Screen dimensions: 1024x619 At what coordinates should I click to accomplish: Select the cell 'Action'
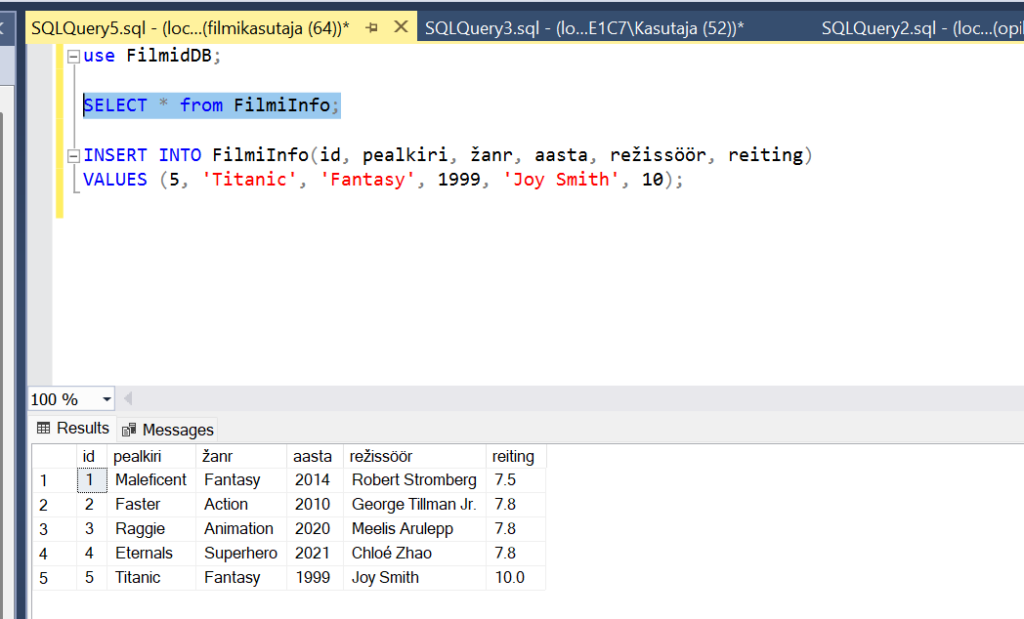[241, 505]
